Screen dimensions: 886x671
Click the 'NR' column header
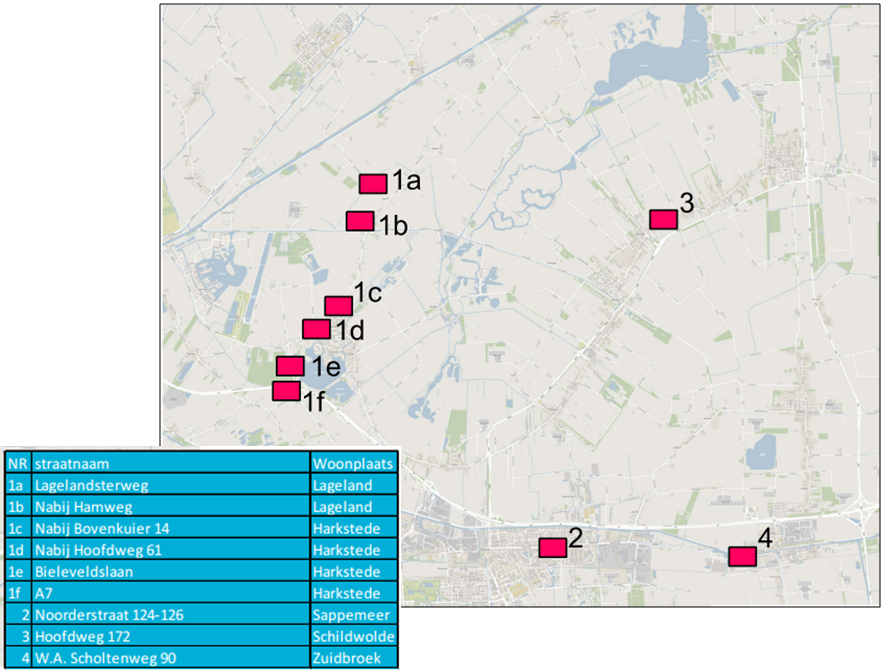tap(18, 464)
